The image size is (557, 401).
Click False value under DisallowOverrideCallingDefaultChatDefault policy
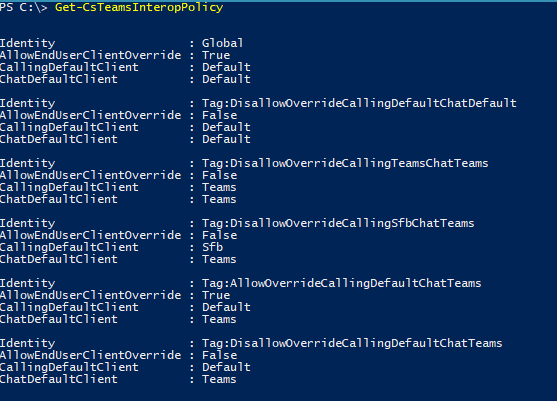[x=219, y=115]
